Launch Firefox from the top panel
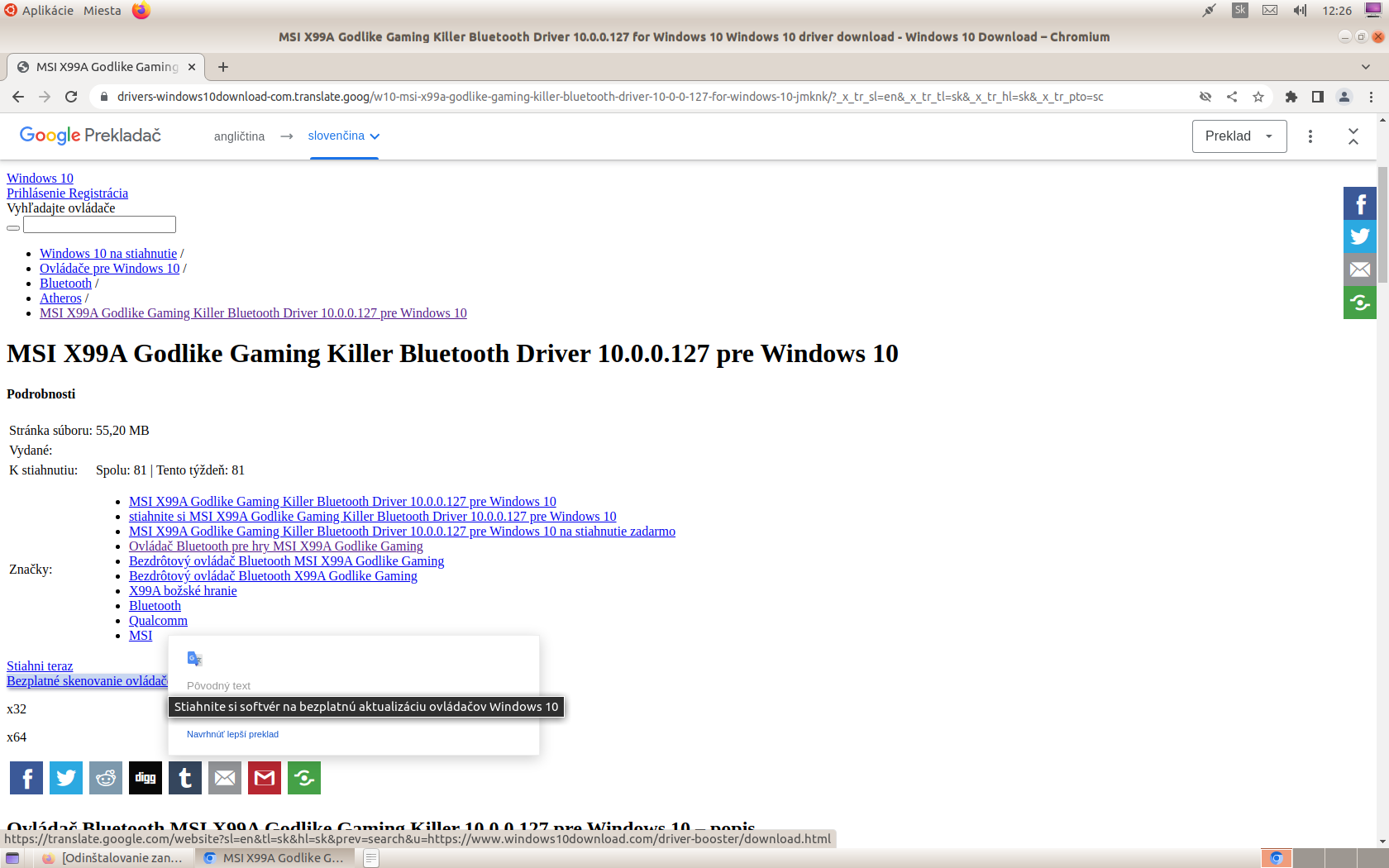The height and width of the screenshot is (868, 1389). 141,11
